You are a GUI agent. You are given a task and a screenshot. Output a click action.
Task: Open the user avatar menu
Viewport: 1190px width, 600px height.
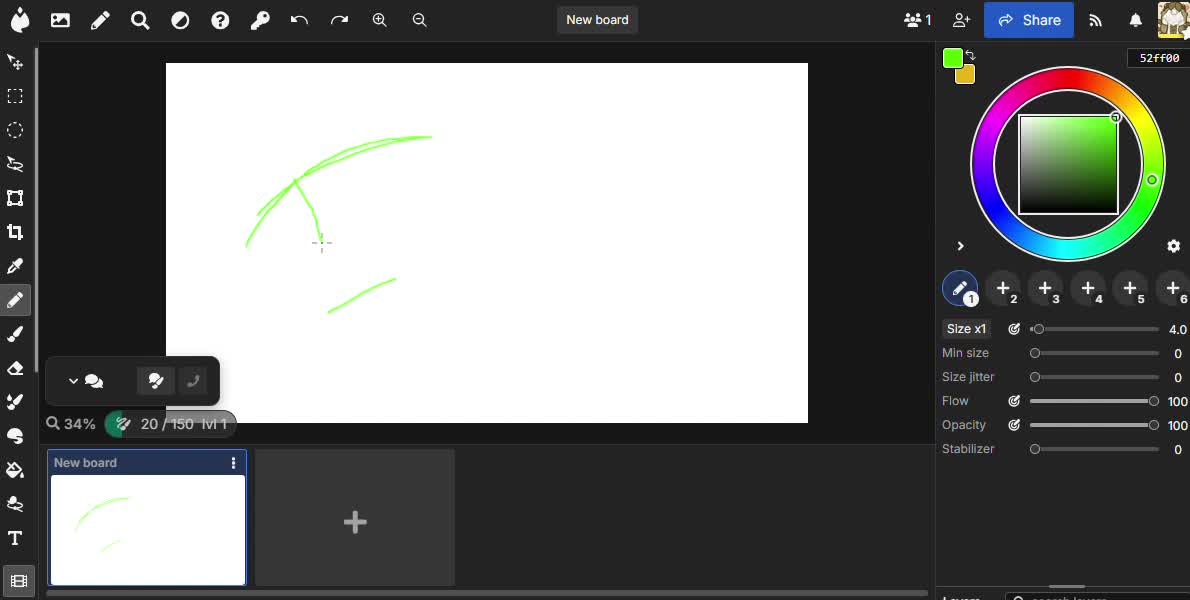click(1173, 20)
